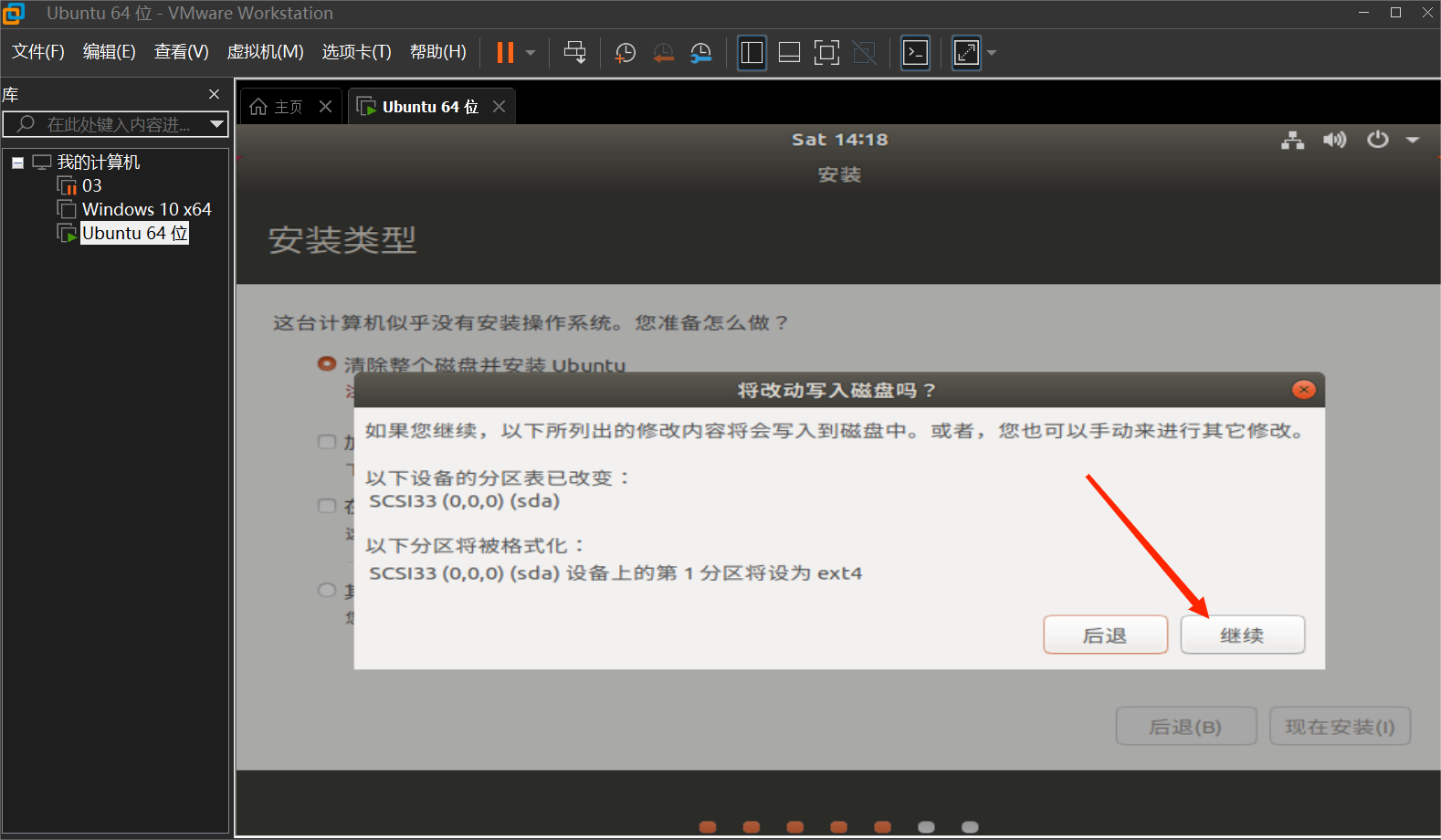Collapse the 我的计算机 tree node
This screenshot has height=840, width=1441.
pos(17,163)
